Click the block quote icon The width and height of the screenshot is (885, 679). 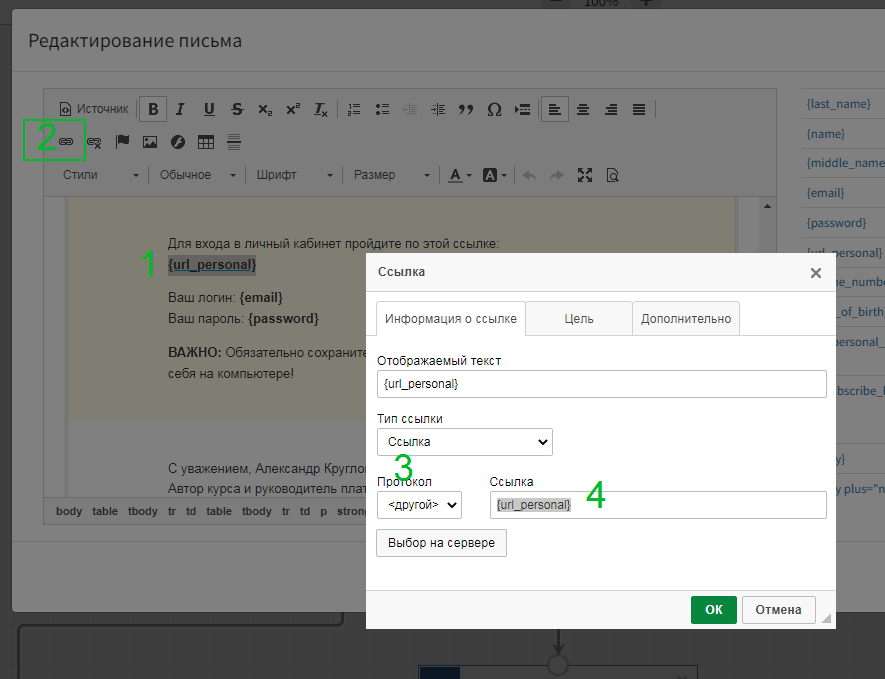coord(465,109)
